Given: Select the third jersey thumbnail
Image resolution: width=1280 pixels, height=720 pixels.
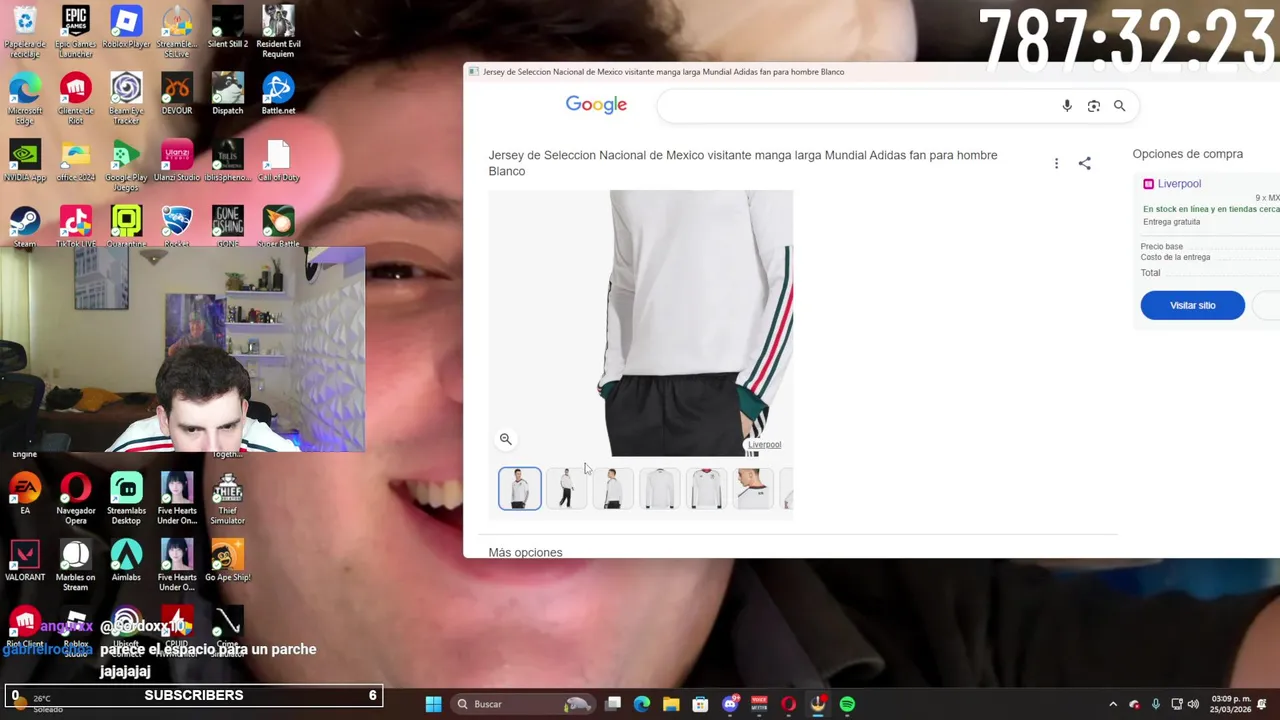Looking at the screenshot, I should (613, 489).
